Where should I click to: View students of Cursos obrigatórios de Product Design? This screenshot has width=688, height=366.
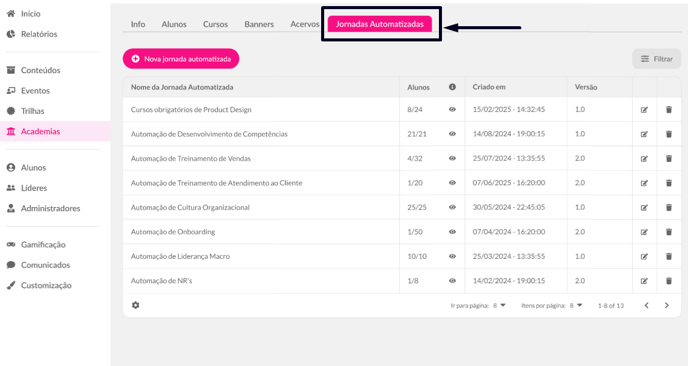(x=452, y=109)
